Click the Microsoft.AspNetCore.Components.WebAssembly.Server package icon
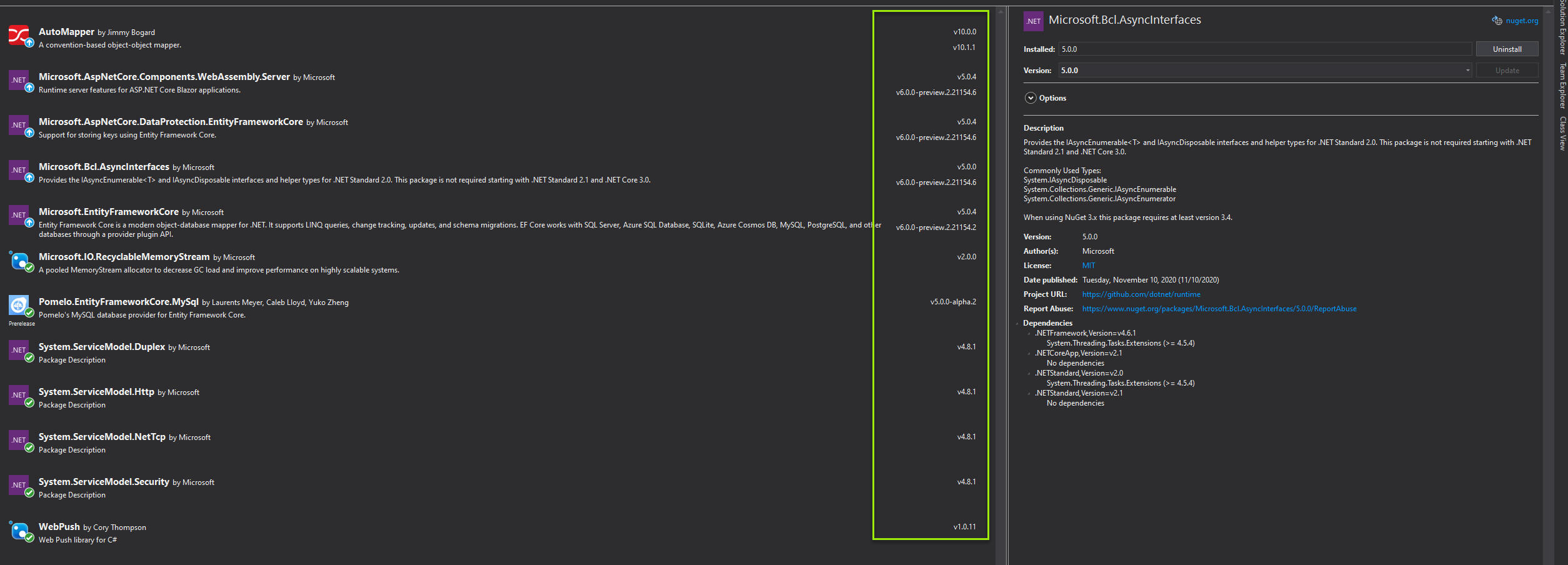Screen dimensions: 1568x565 click(x=19, y=81)
